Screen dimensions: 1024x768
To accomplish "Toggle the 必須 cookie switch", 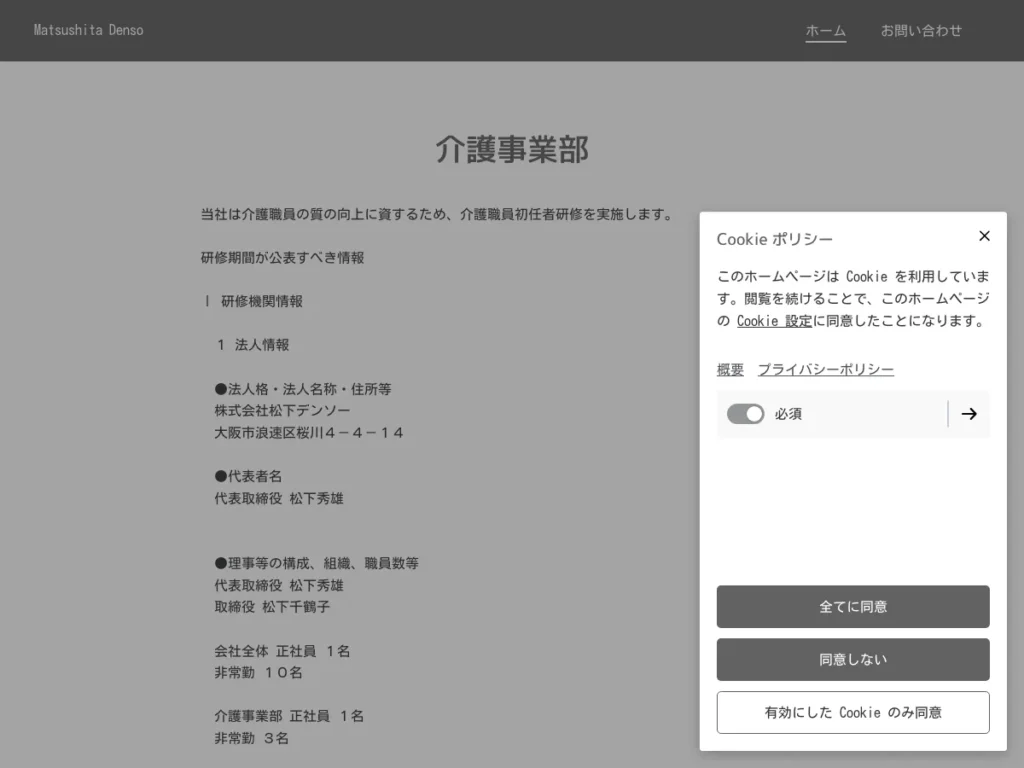I will pos(745,414).
